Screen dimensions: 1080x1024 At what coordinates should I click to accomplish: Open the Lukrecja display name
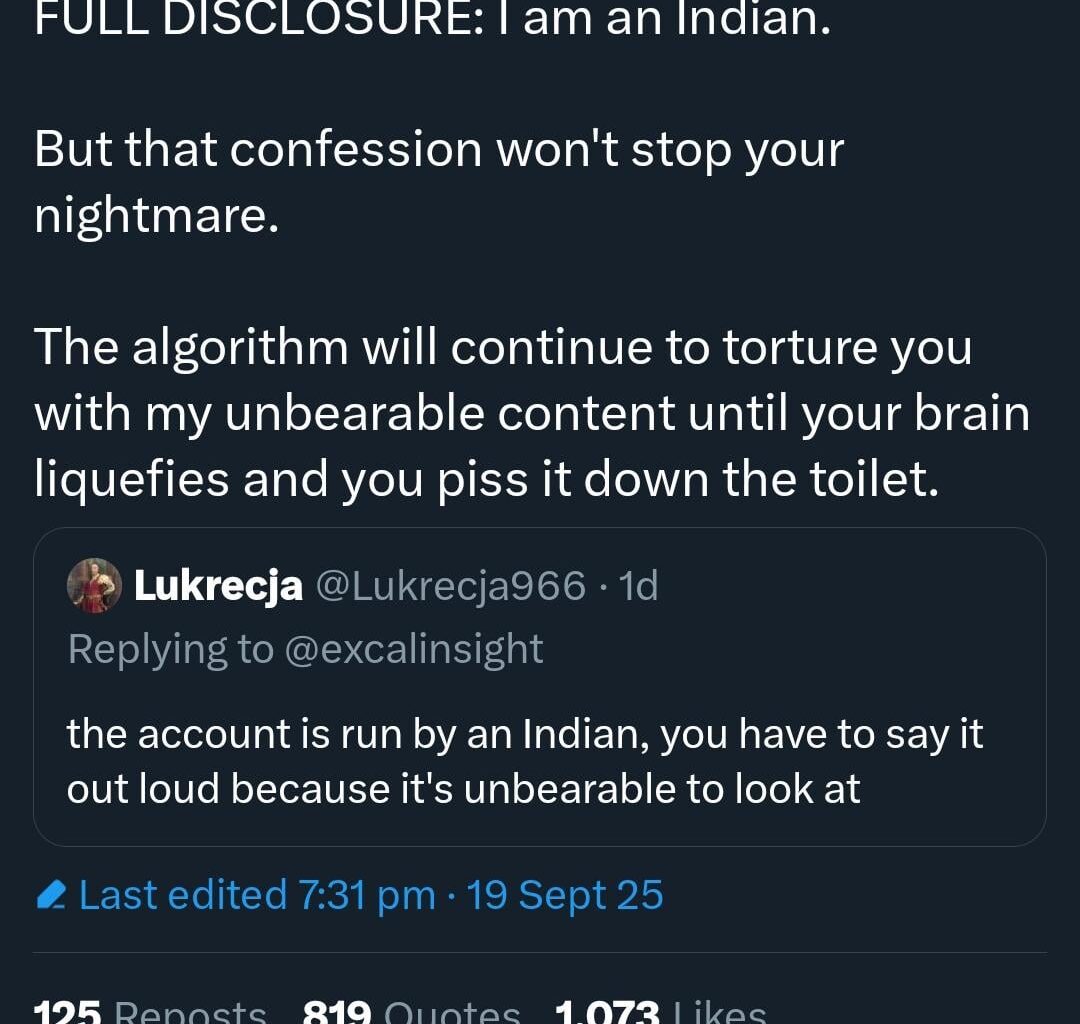click(x=218, y=586)
